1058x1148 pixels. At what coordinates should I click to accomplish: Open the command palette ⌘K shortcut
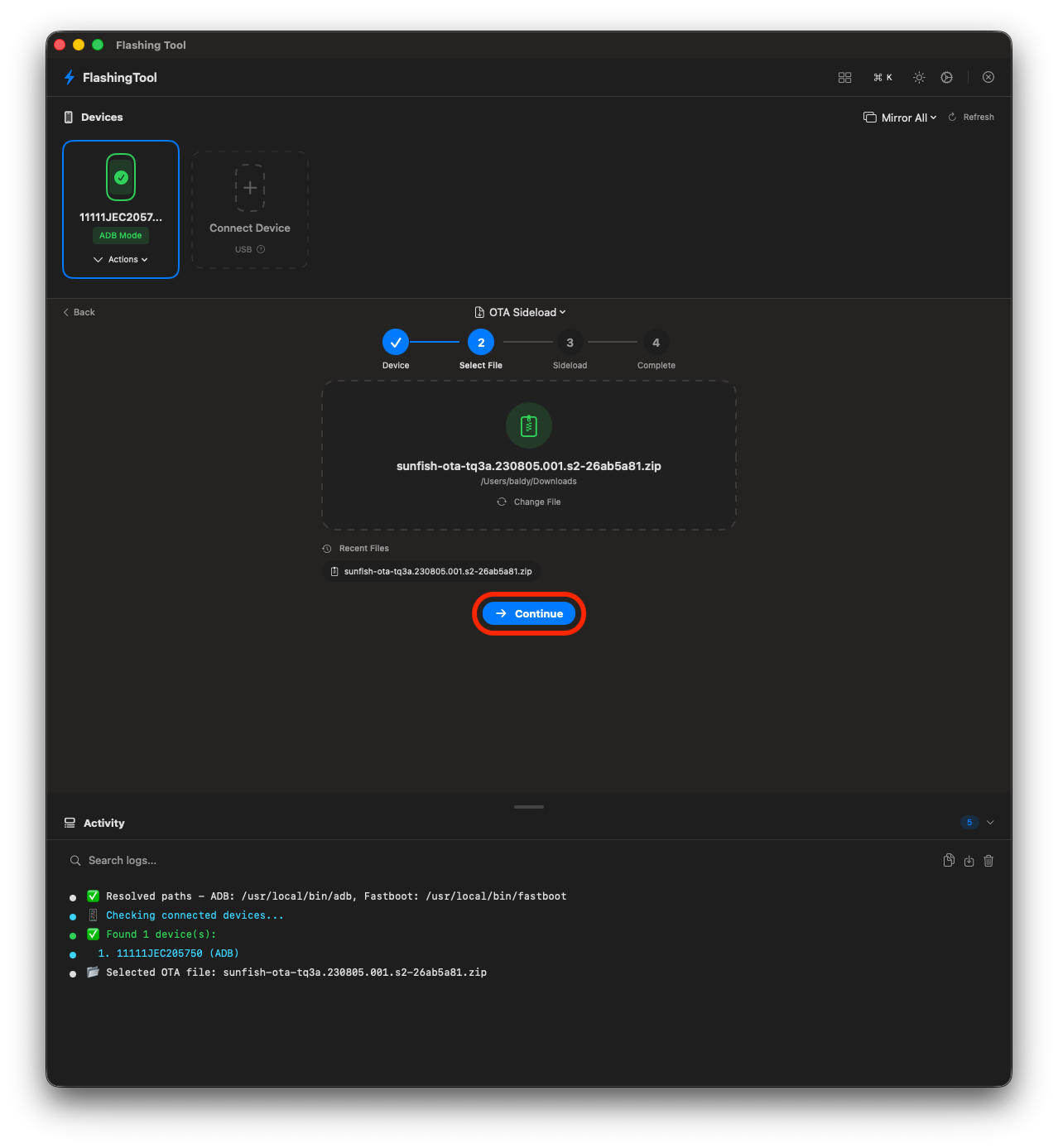pyautogui.click(x=882, y=77)
